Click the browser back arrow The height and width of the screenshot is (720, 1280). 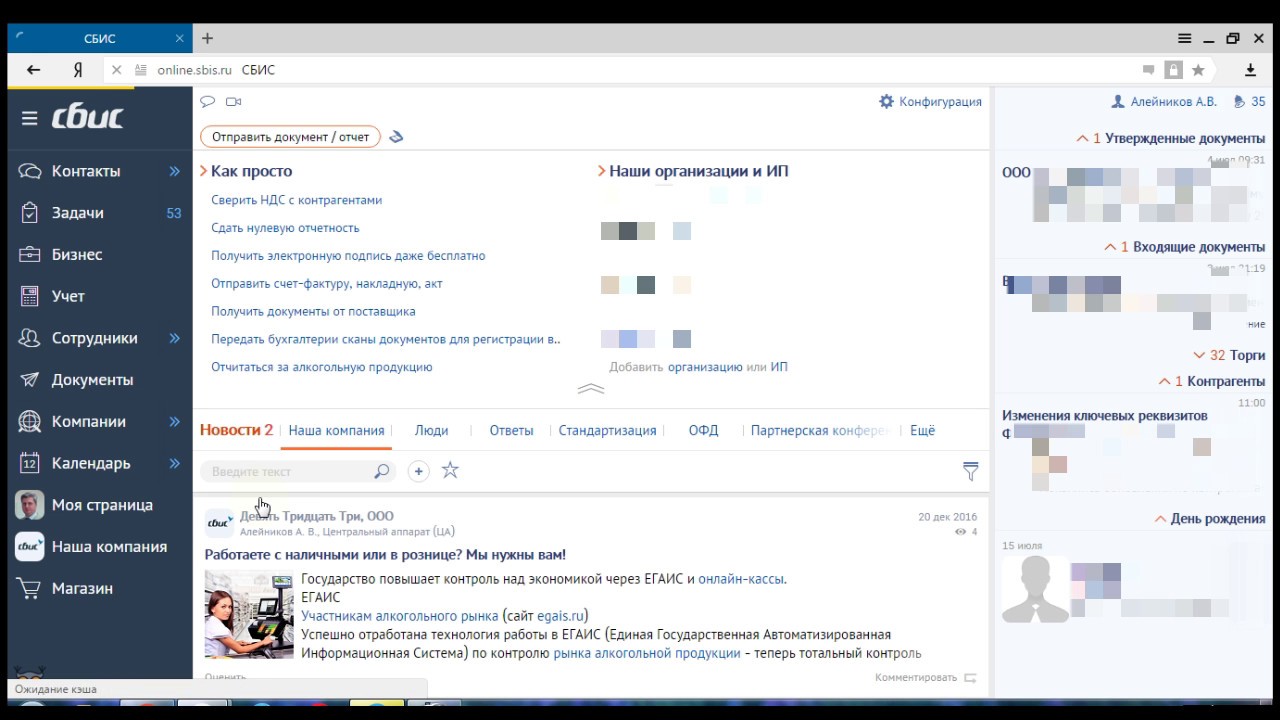34,70
